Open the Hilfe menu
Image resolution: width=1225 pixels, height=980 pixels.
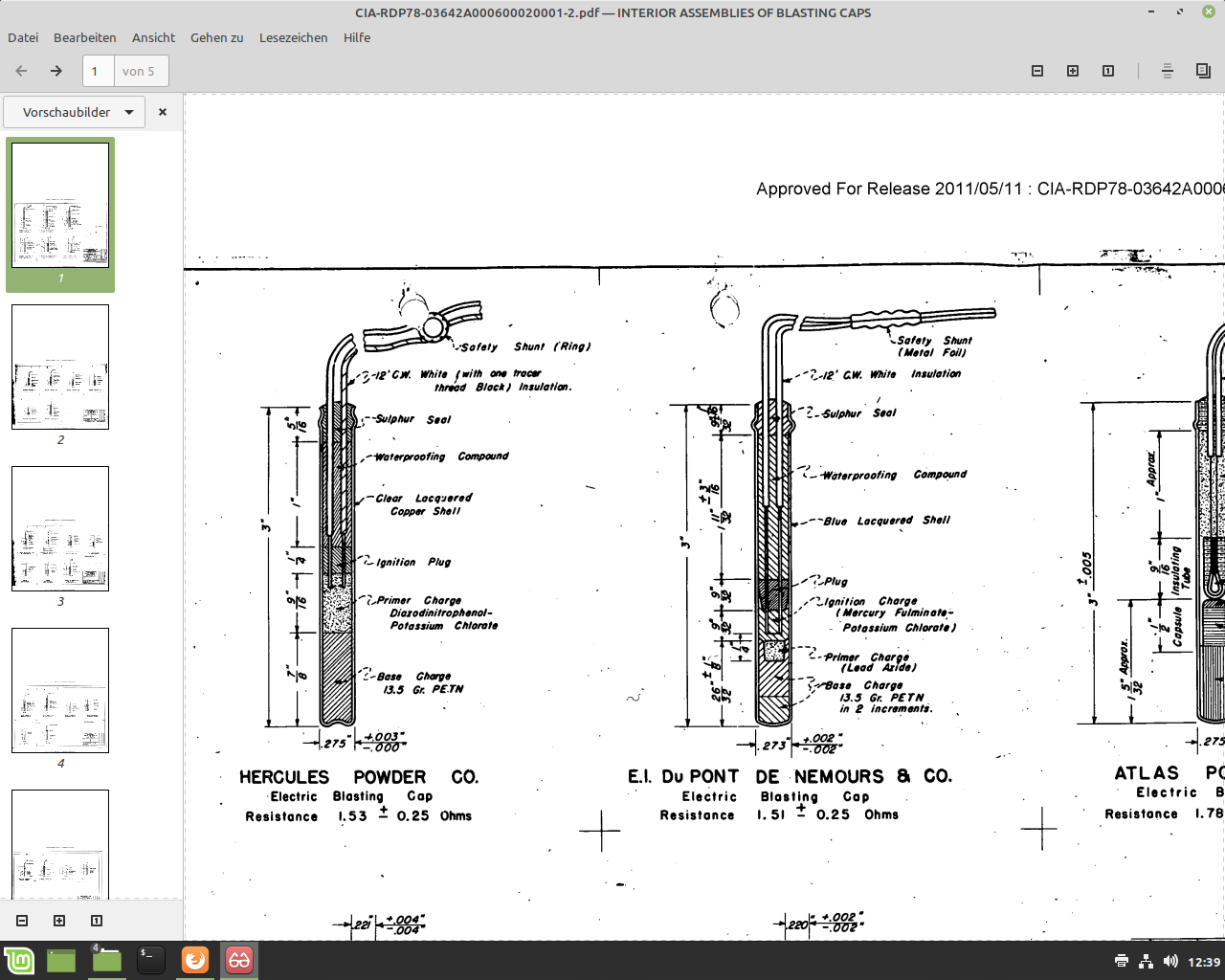[357, 37]
